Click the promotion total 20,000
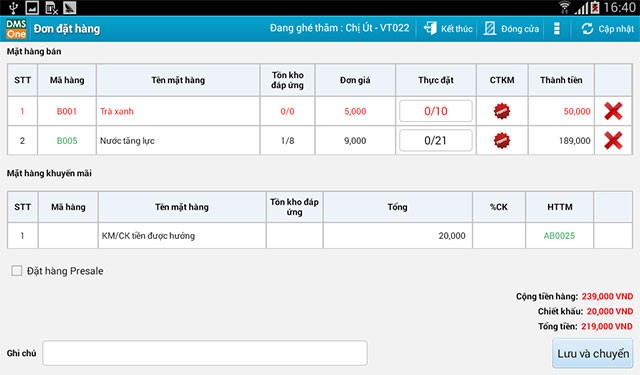The width and height of the screenshot is (640, 375). pos(452,235)
